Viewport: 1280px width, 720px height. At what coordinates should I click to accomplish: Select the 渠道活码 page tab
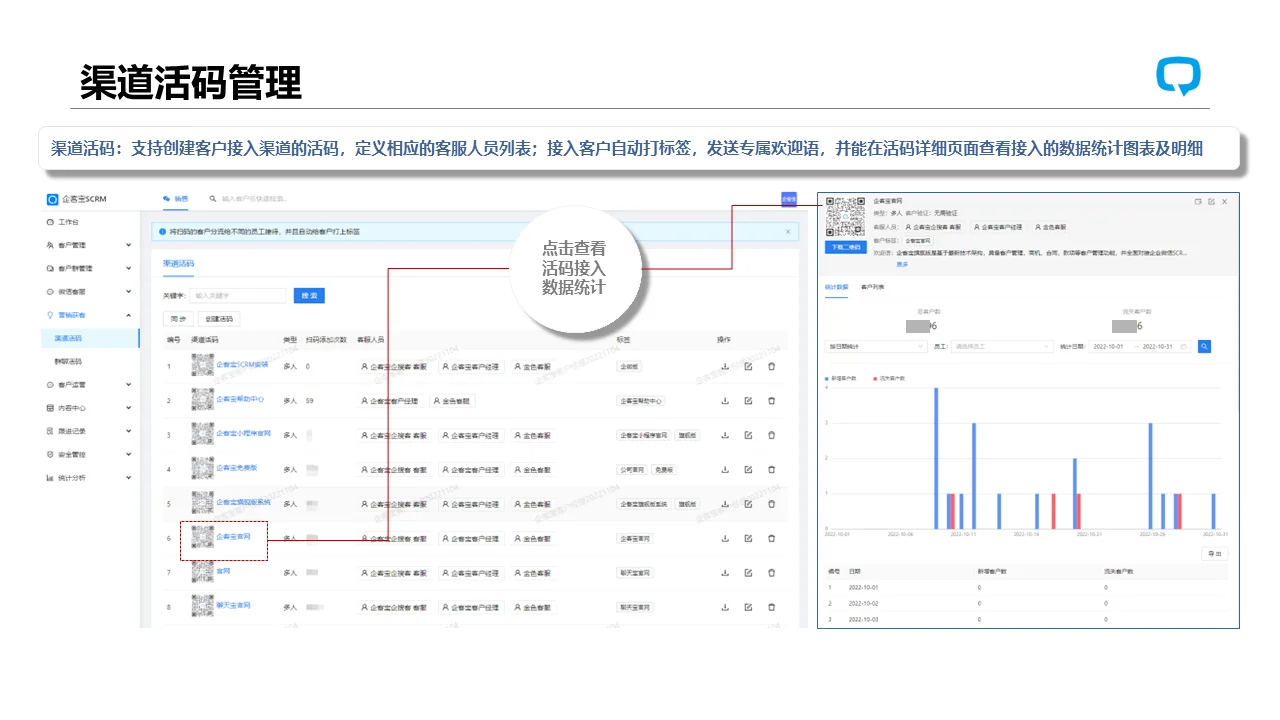coord(179,264)
